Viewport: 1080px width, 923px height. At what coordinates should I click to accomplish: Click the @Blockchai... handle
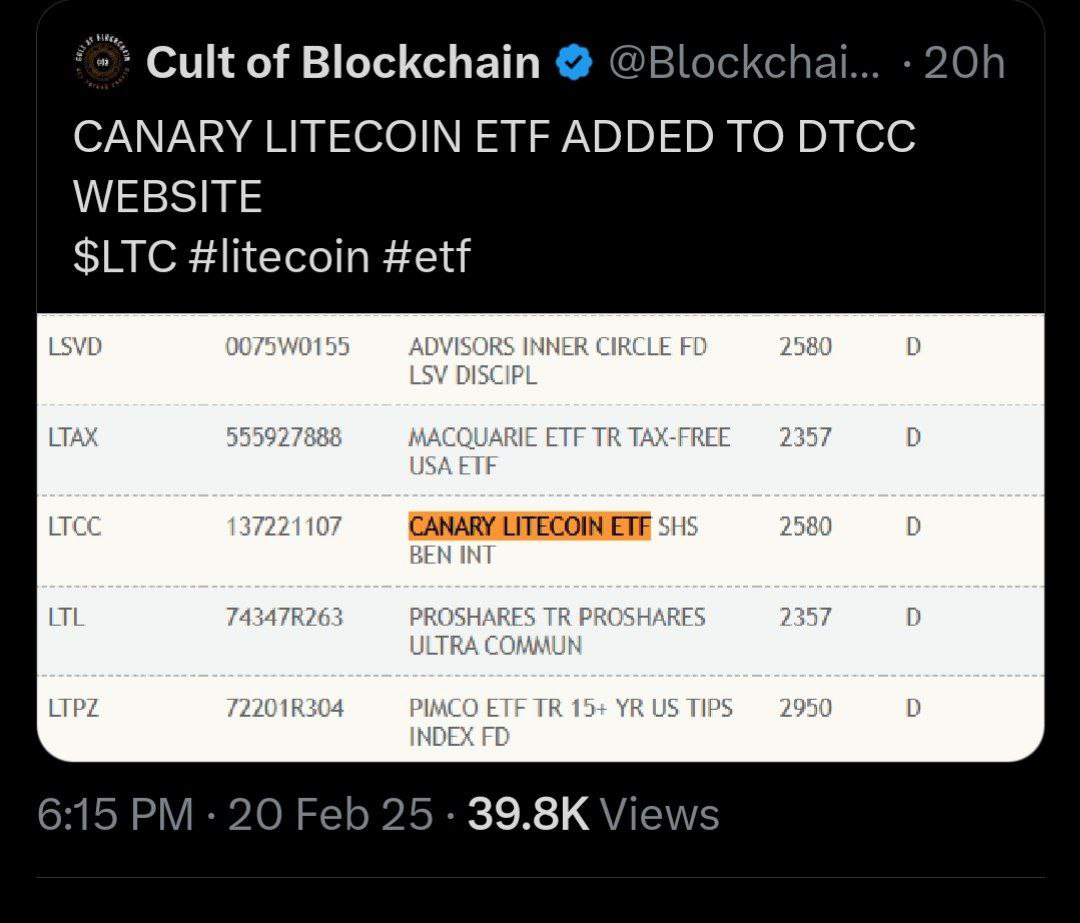[x=744, y=64]
